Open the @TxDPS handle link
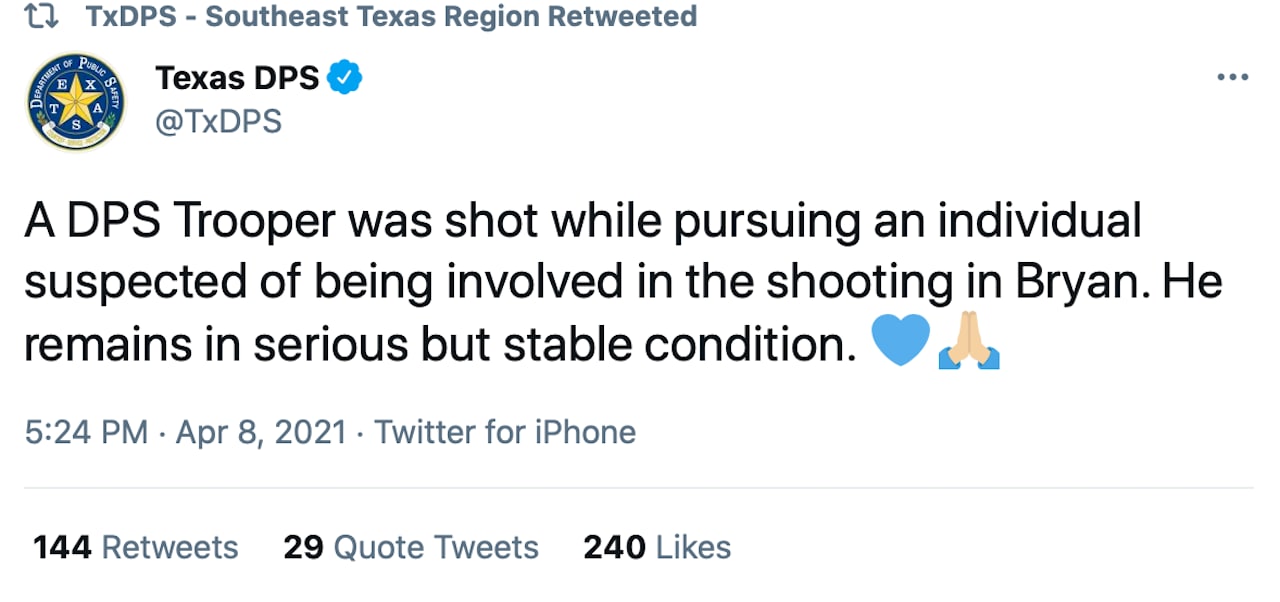Image resolution: width=1280 pixels, height=602 pixels. 218,121
